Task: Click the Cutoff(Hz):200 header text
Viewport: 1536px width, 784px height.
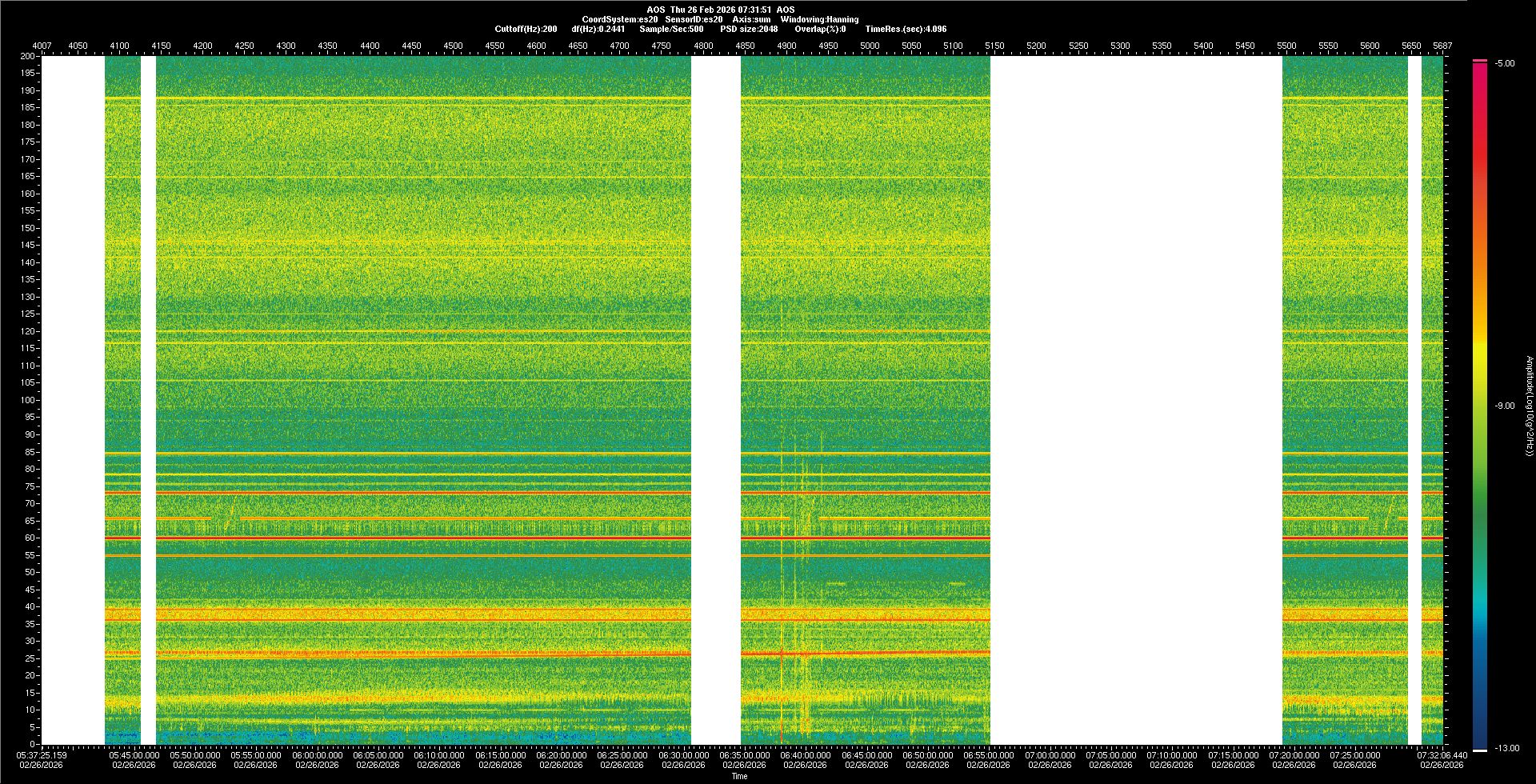Action: 526,29
